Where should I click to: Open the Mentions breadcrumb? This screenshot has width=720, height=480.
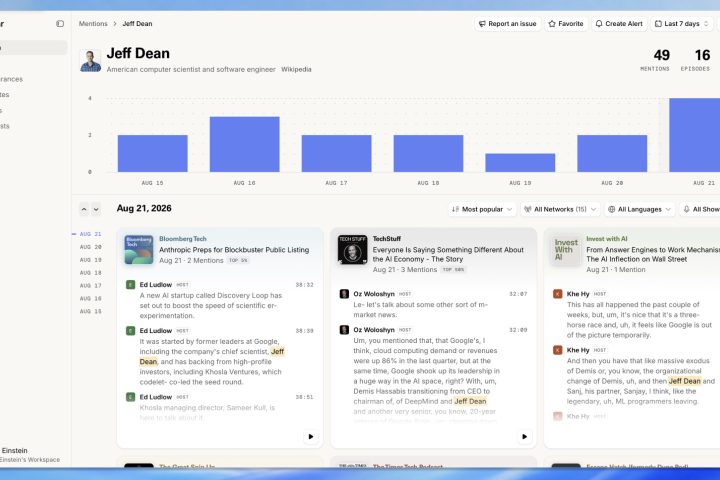click(x=93, y=23)
